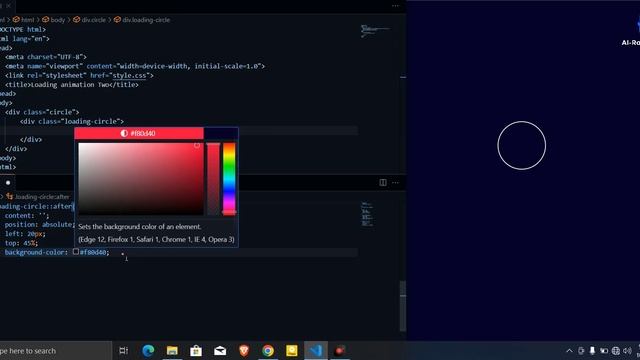The height and width of the screenshot is (360, 640).
Task: Click "Sets the background color of an element."
Action: click(x=140, y=227)
